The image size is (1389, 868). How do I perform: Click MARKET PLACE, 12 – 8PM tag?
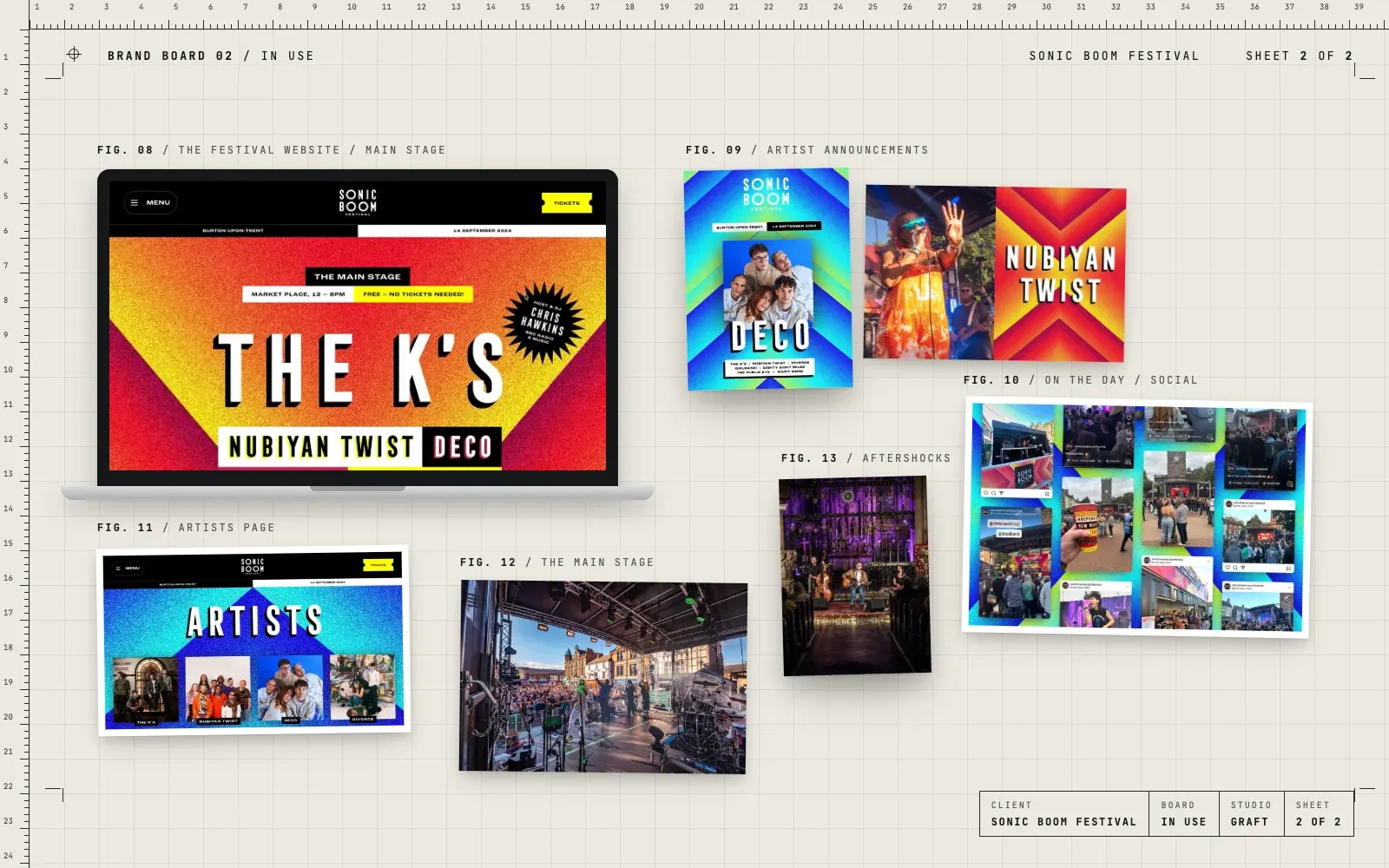[298, 294]
